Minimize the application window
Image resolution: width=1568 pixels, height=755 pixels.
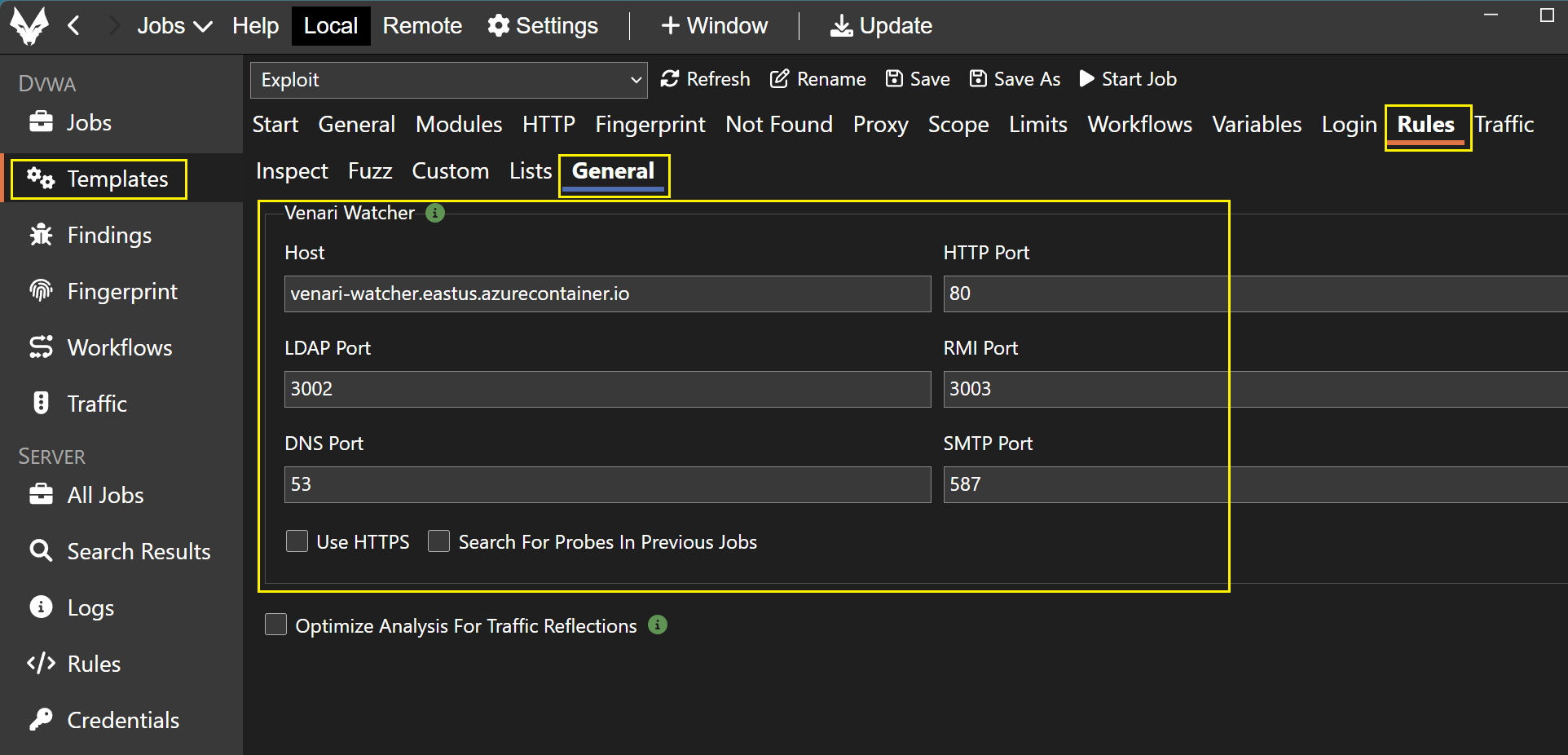click(1491, 15)
